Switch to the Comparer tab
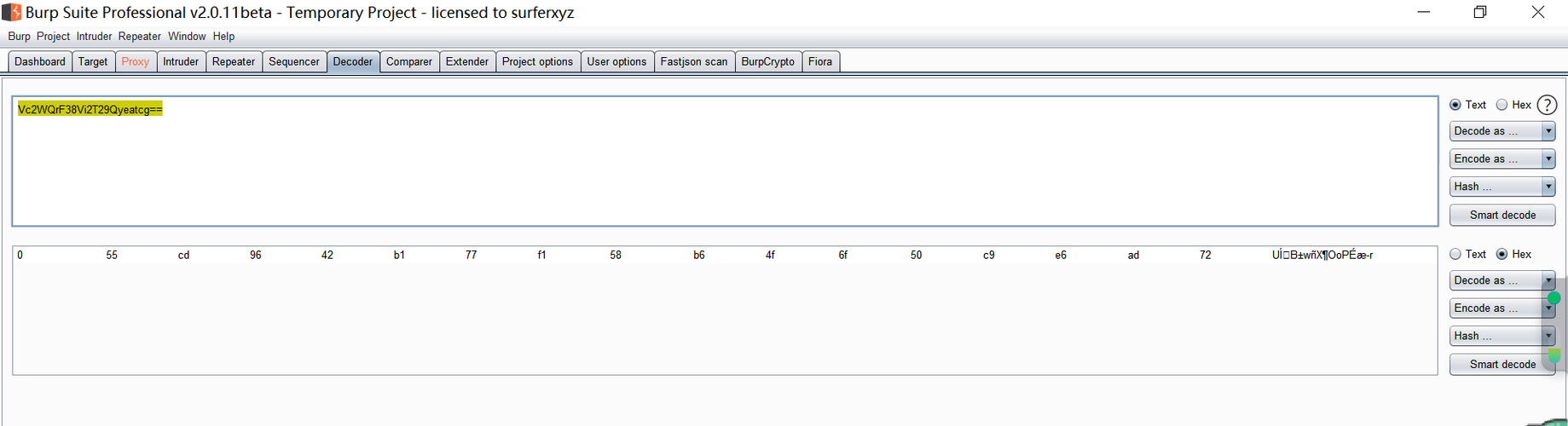Viewport: 1568px width, 426px height. coord(409,61)
